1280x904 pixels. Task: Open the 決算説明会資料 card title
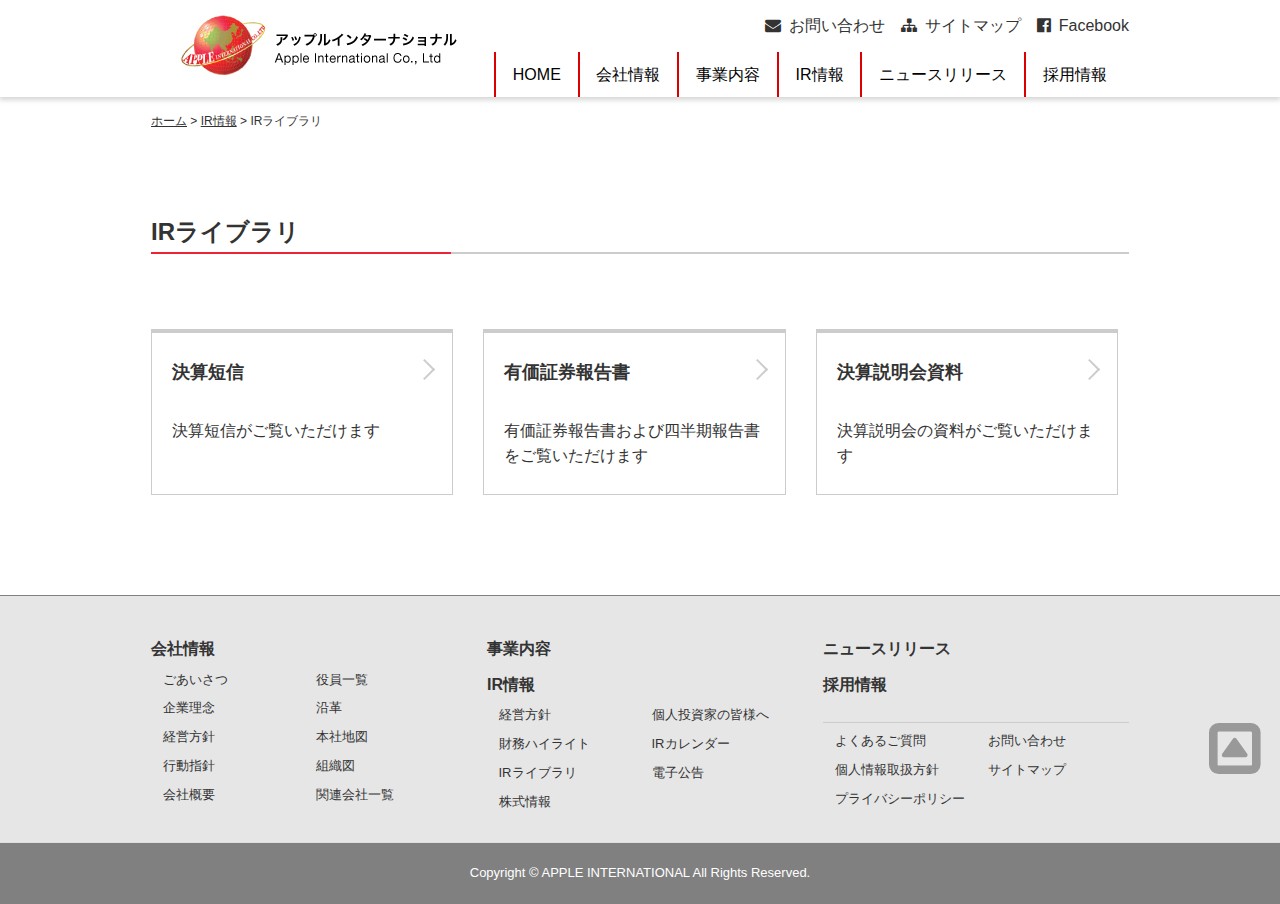[900, 372]
